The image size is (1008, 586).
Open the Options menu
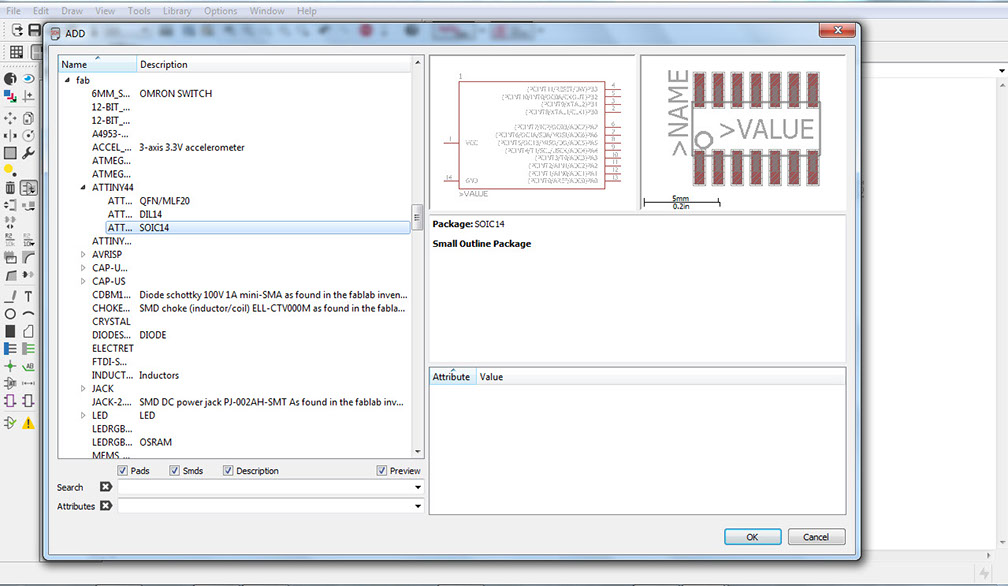pyautogui.click(x=220, y=11)
